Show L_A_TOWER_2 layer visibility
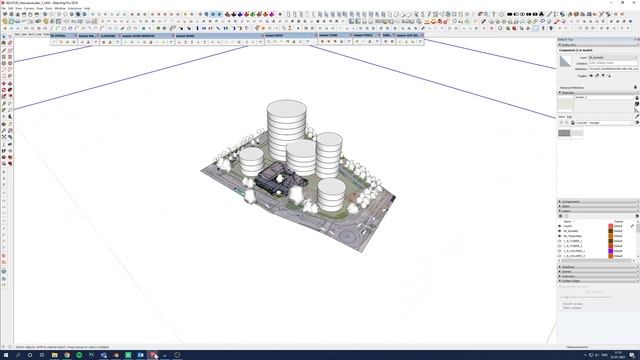This screenshot has width=640, height=360. pos(560,246)
